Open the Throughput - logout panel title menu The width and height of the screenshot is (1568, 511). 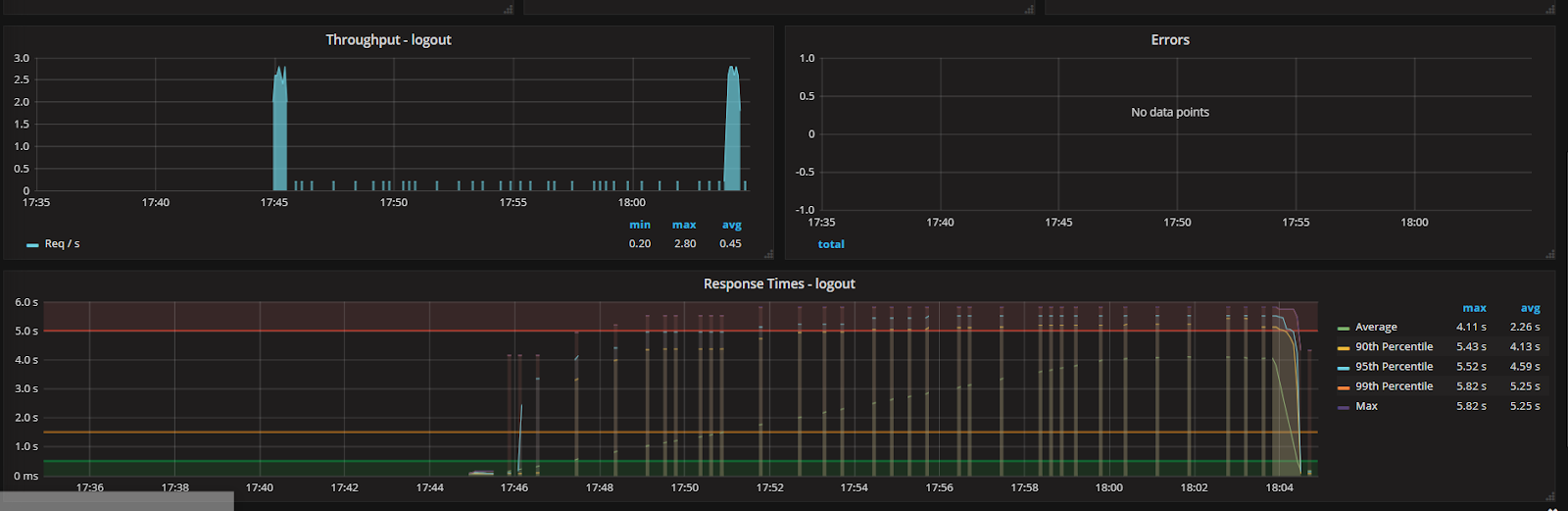coord(388,40)
